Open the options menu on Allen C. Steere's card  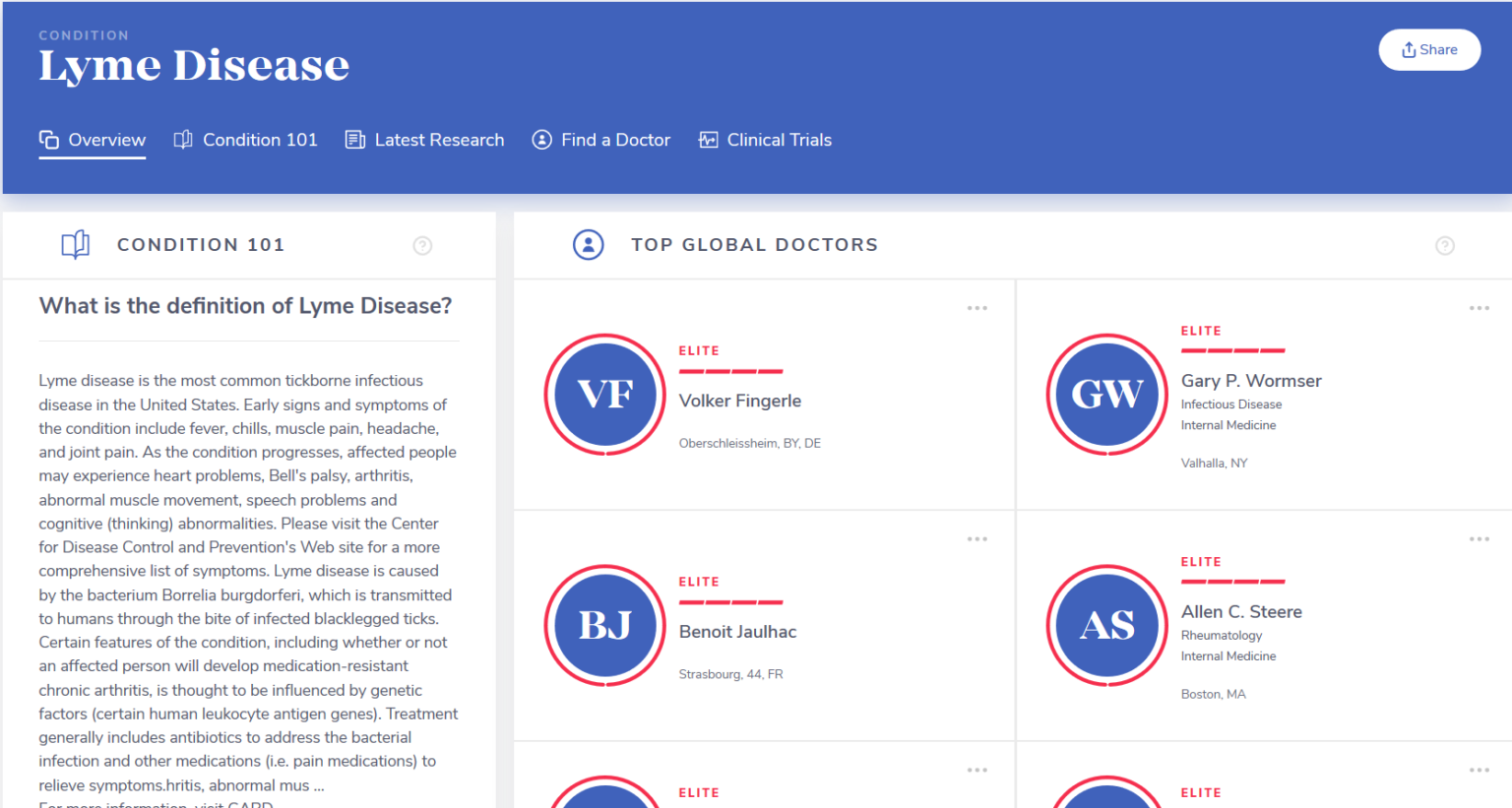click(1479, 538)
